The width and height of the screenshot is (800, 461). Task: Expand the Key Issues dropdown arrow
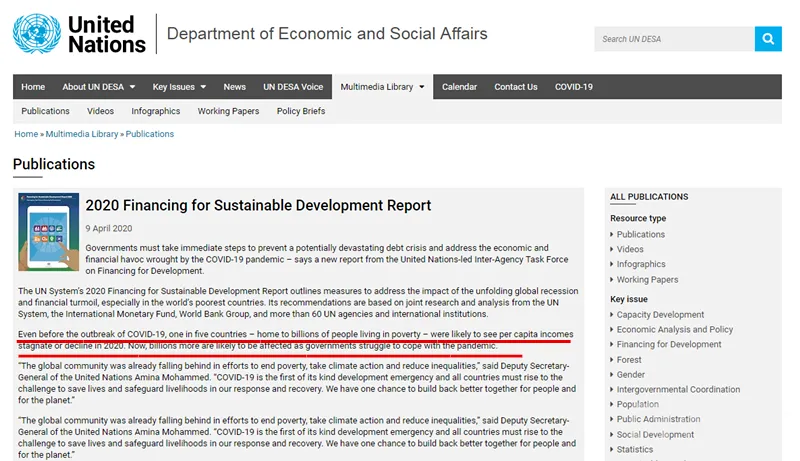(x=203, y=87)
